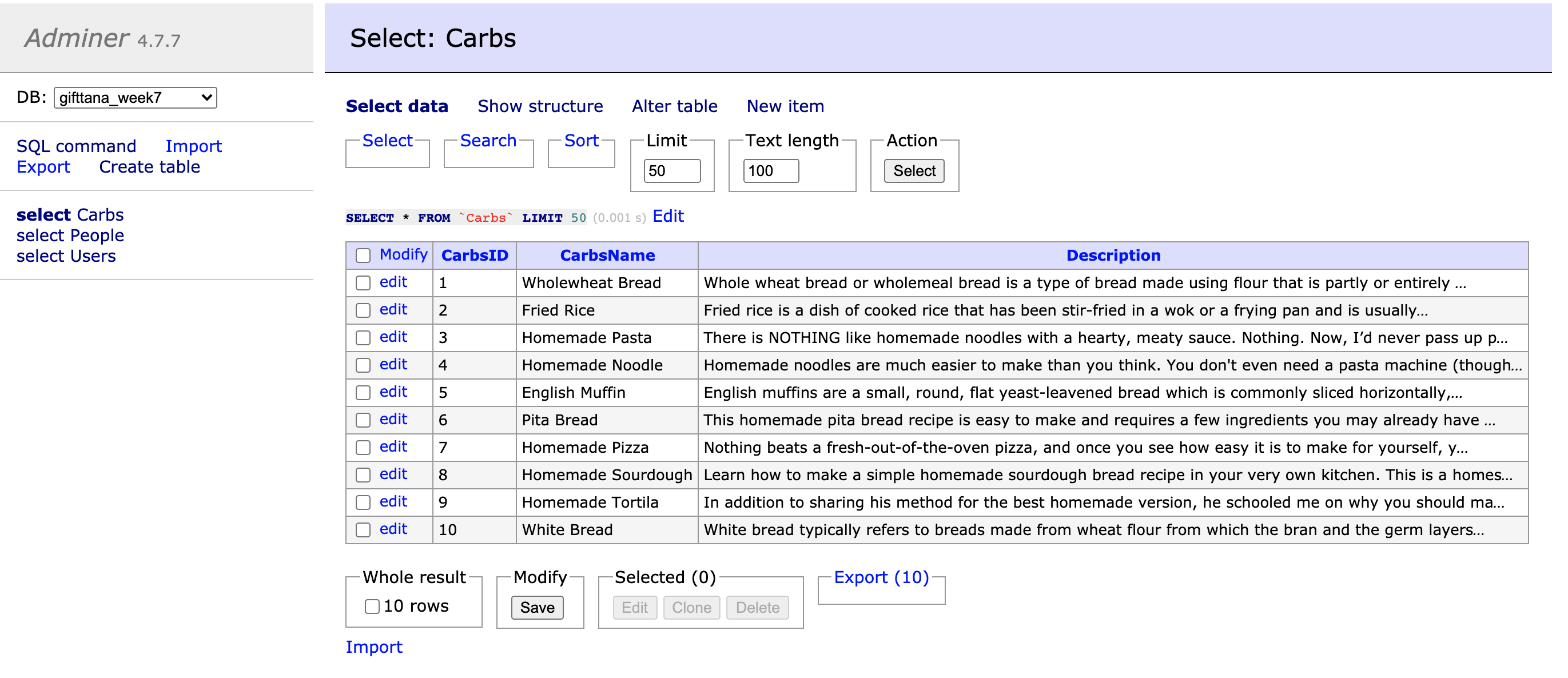1568x678 pixels.
Task: Open the Create table page
Action: (x=150, y=166)
